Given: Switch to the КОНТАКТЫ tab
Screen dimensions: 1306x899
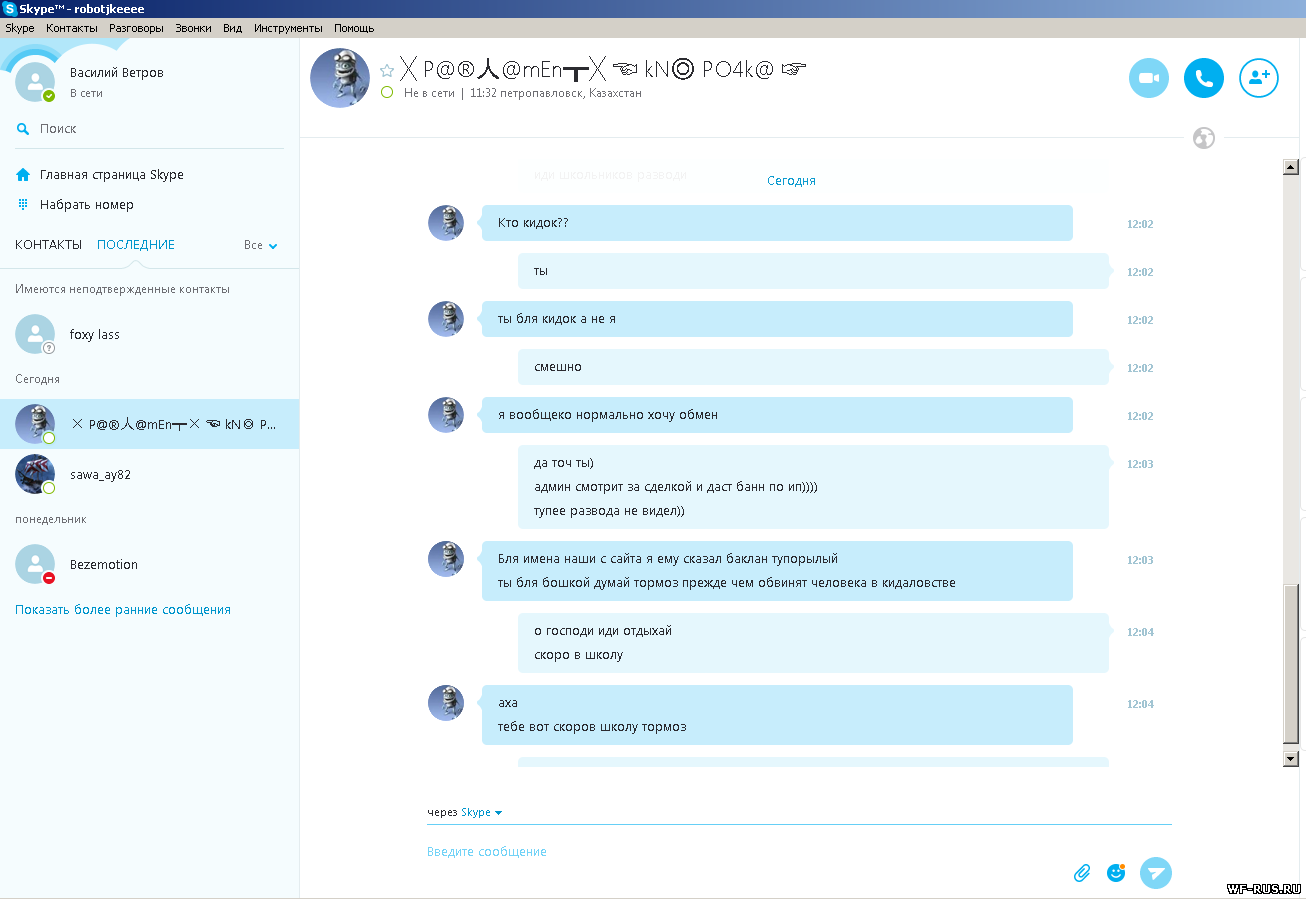Looking at the screenshot, I should [48, 245].
